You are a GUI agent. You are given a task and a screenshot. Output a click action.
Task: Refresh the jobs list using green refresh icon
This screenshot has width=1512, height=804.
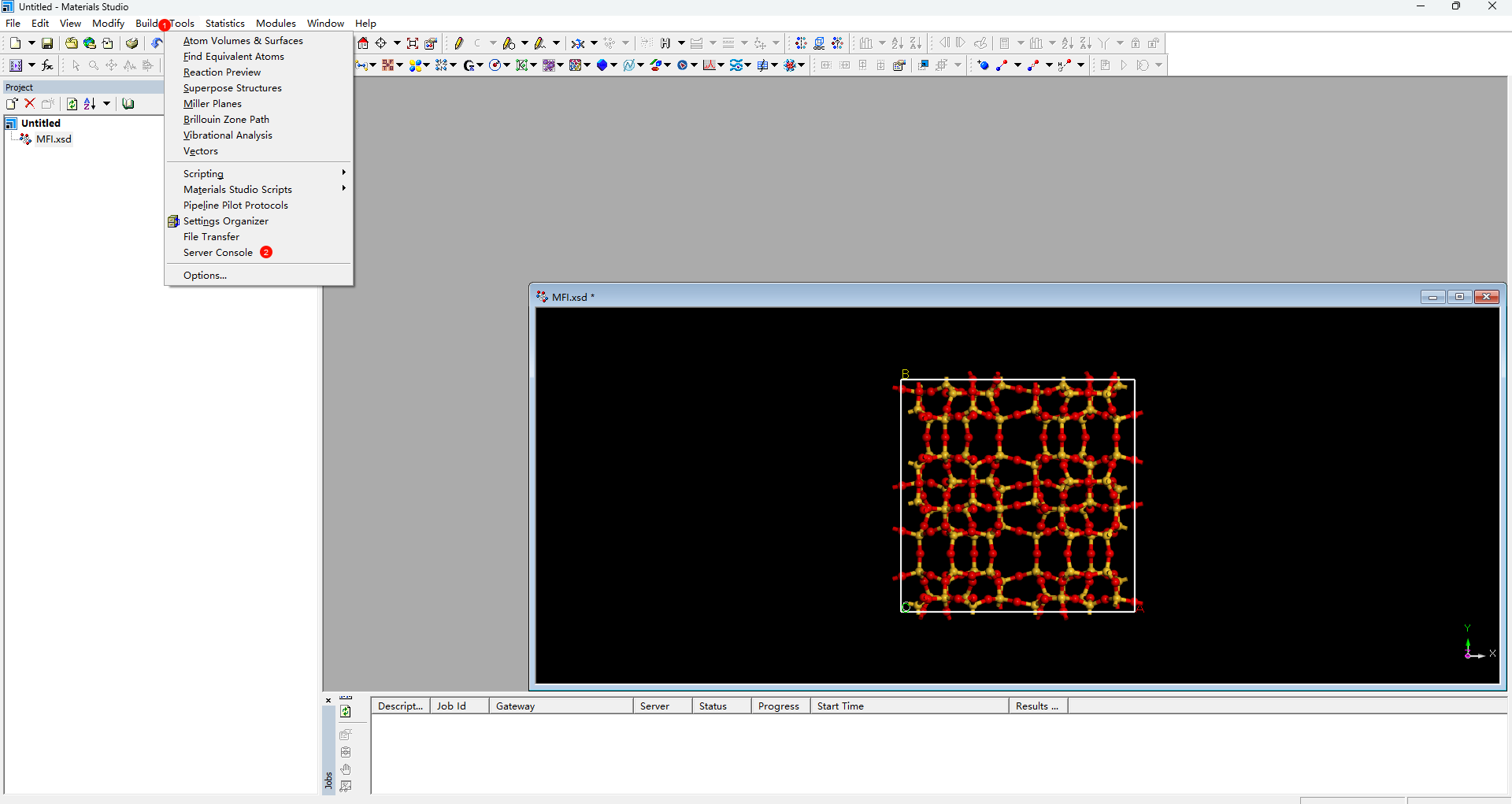pyautogui.click(x=346, y=712)
